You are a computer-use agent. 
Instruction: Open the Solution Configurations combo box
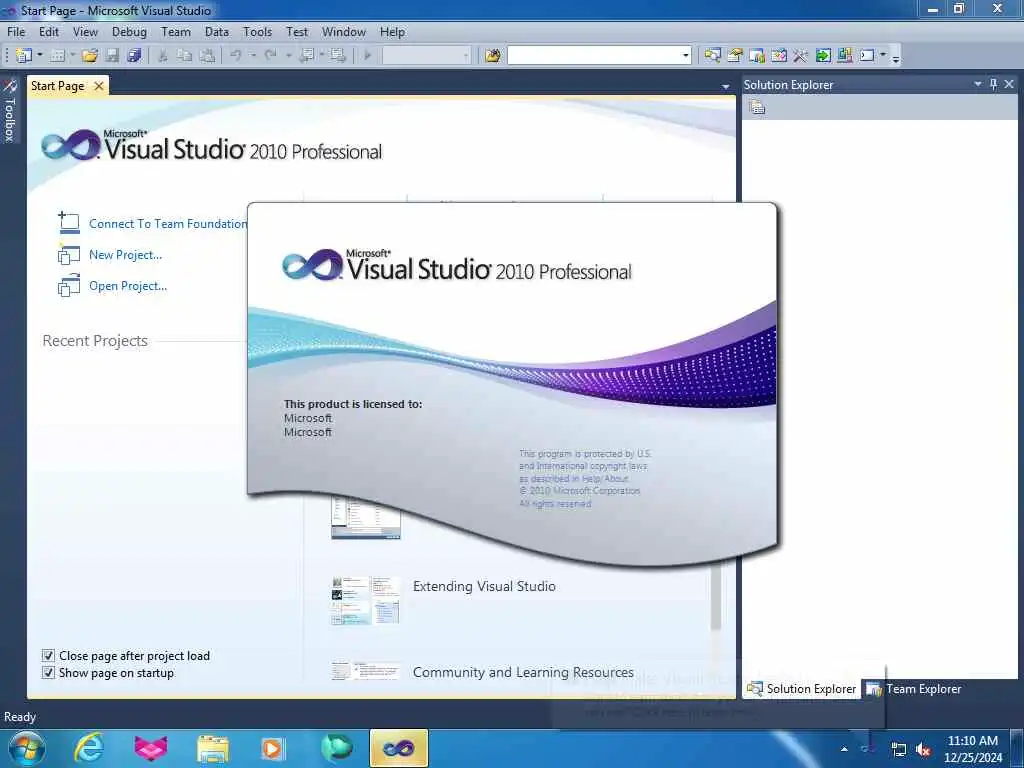click(x=426, y=56)
